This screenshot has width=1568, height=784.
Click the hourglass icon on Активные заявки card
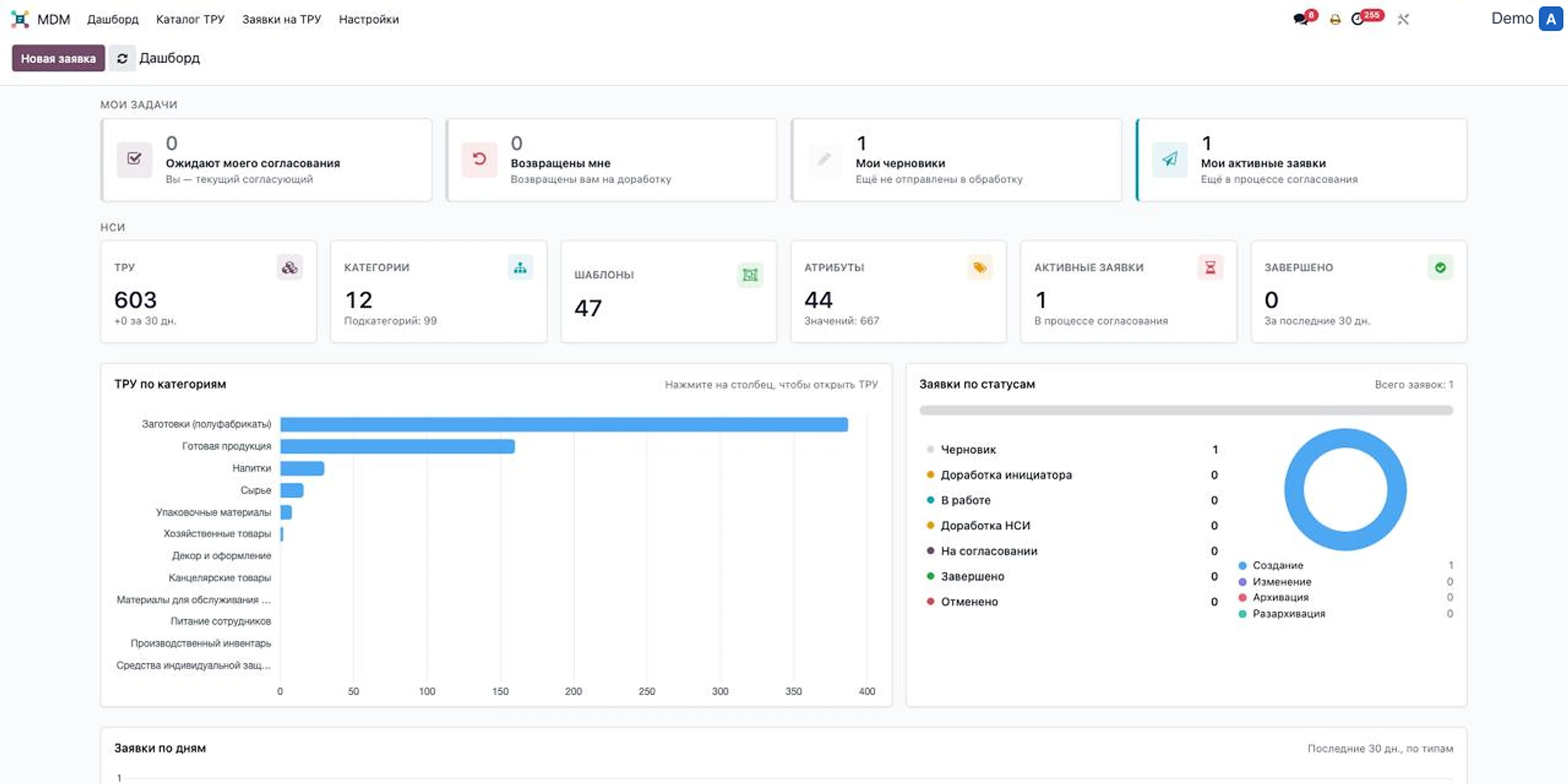coord(1210,268)
